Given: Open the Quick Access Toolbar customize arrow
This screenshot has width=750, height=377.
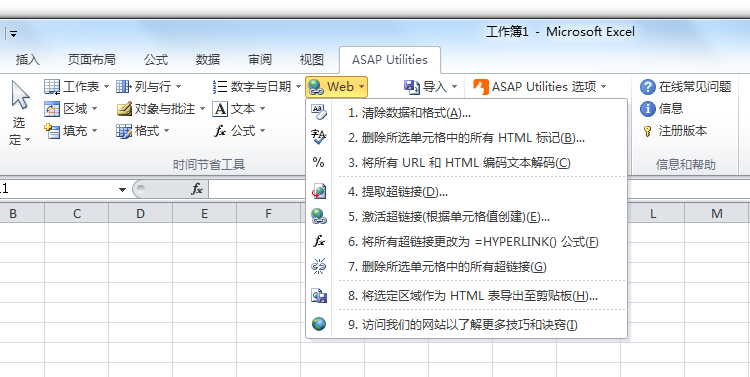Looking at the screenshot, I should 13,34.
